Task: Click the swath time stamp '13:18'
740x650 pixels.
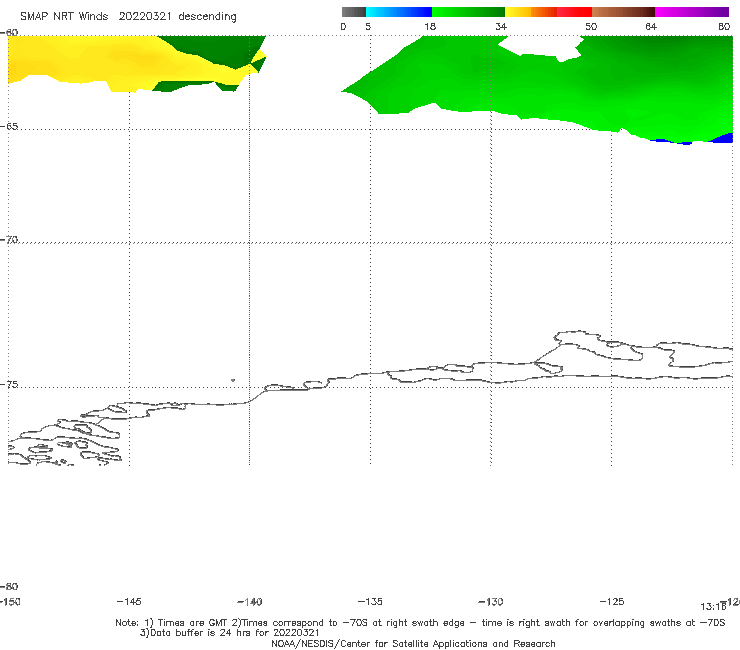Action: (713, 607)
